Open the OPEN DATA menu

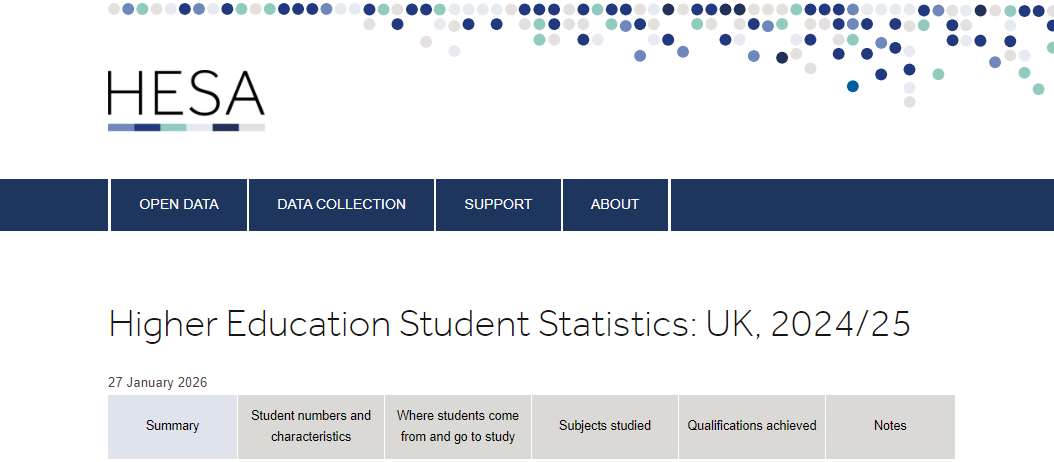click(x=179, y=204)
